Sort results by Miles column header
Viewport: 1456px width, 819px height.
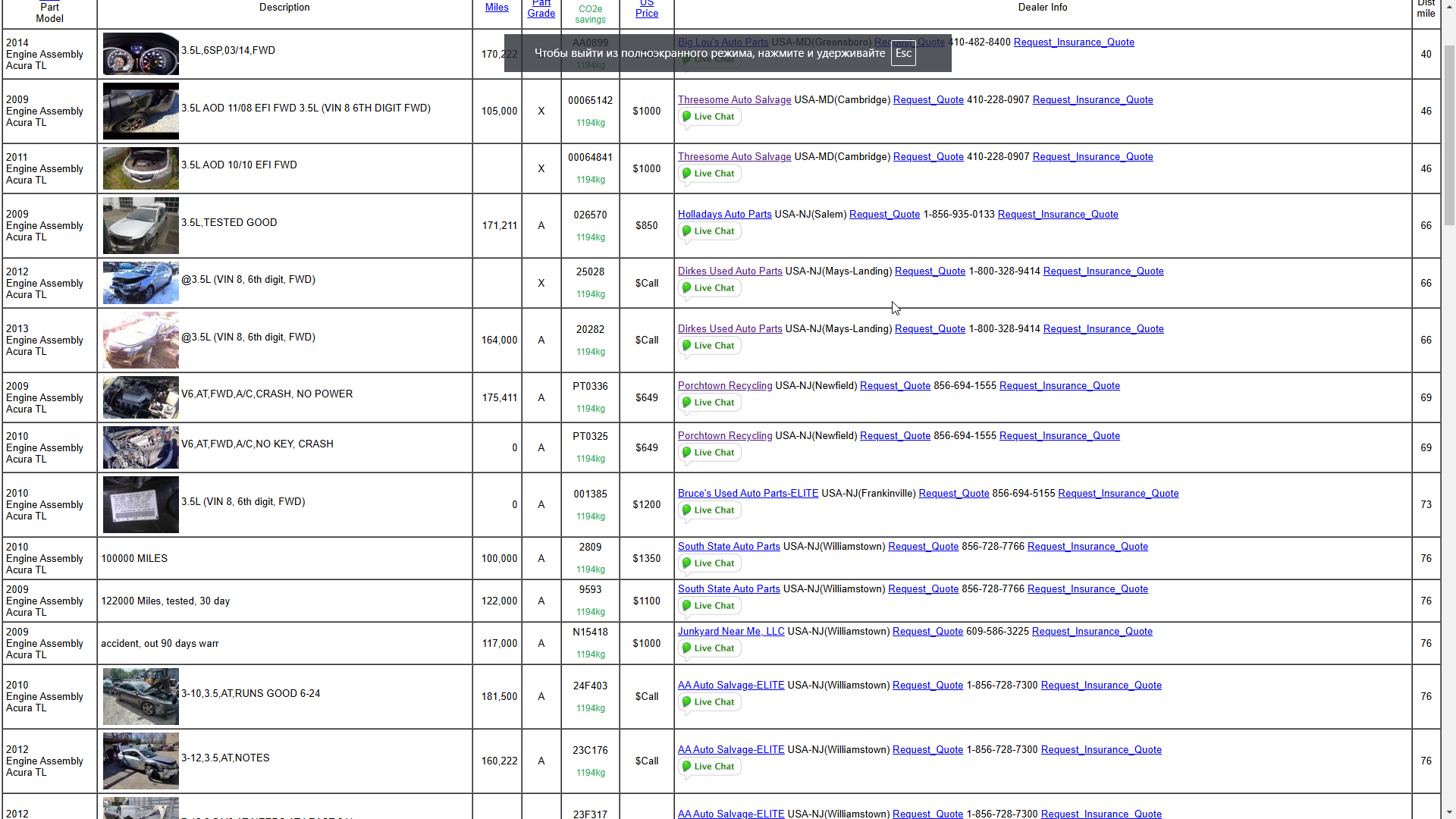tap(497, 8)
